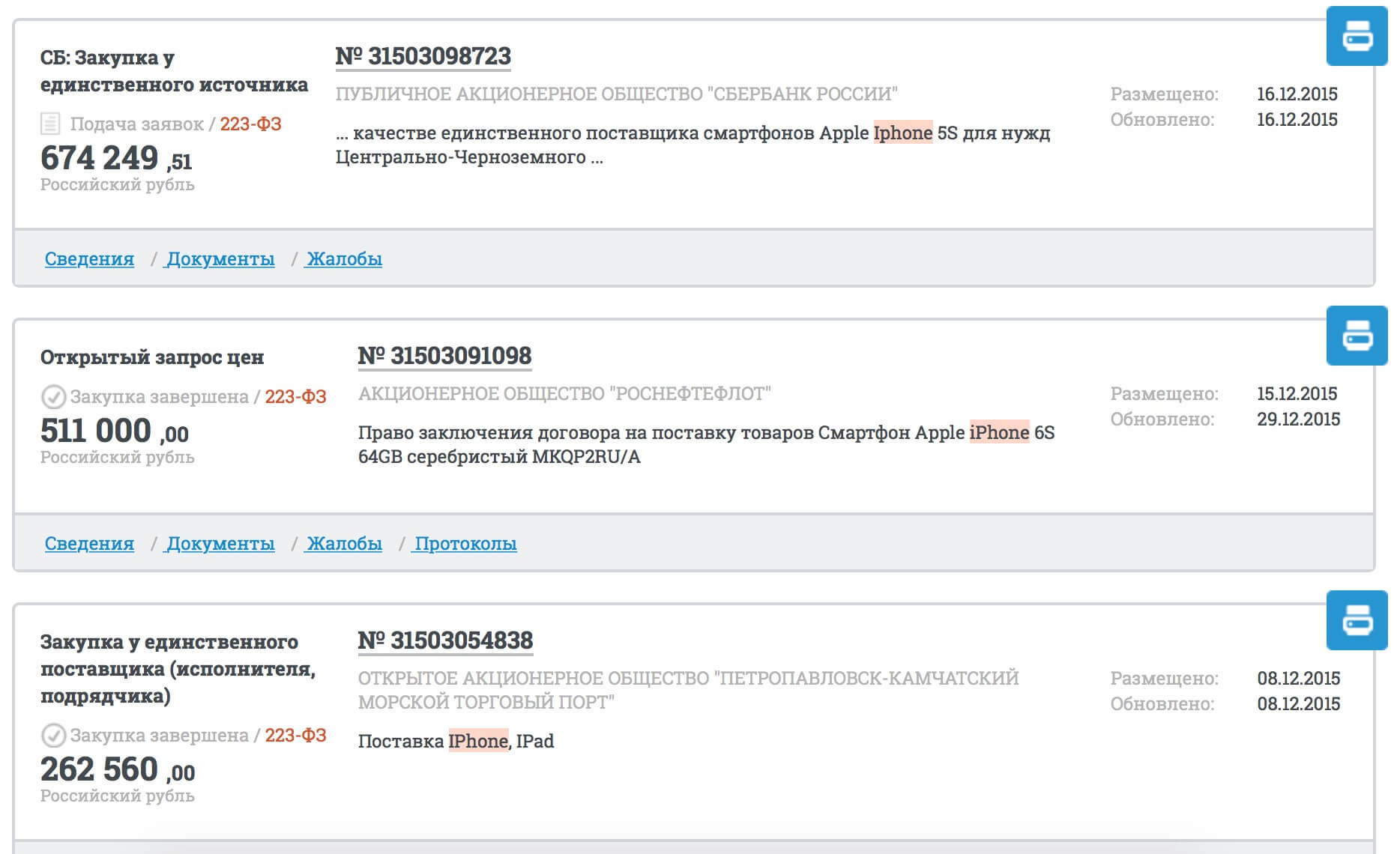Print the Rosnefteflot purchase № 31503091098 card
The width and height of the screenshot is (1400, 854).
click(1357, 336)
